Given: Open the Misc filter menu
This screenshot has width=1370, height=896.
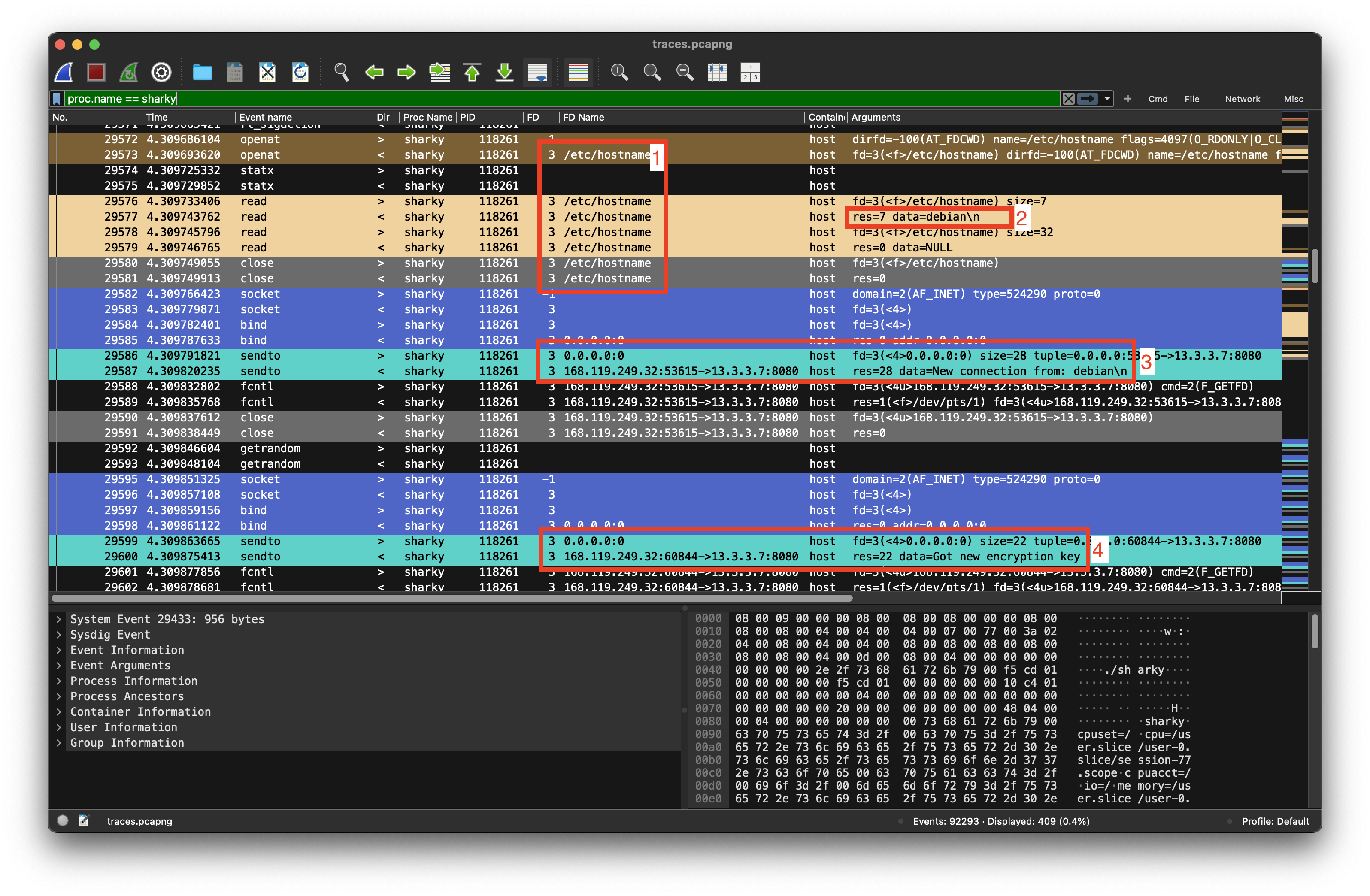Looking at the screenshot, I should (1293, 98).
